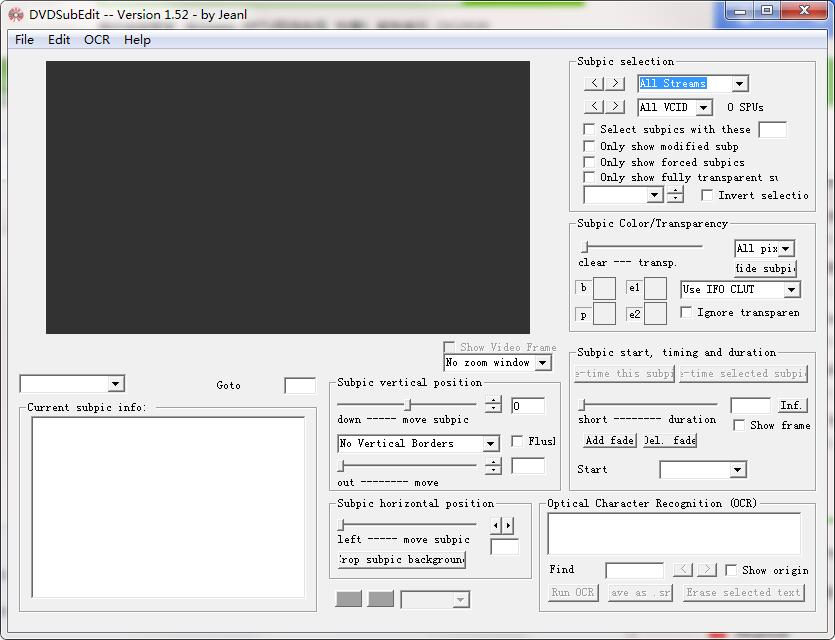Viewport: 835px width, 640px height.
Task: Check the Invert selection checkbox
Action: click(x=707, y=195)
